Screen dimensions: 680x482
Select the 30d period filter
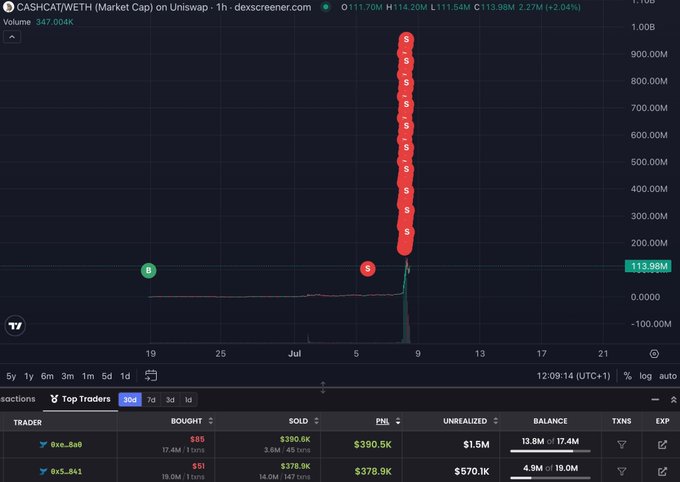tap(130, 400)
